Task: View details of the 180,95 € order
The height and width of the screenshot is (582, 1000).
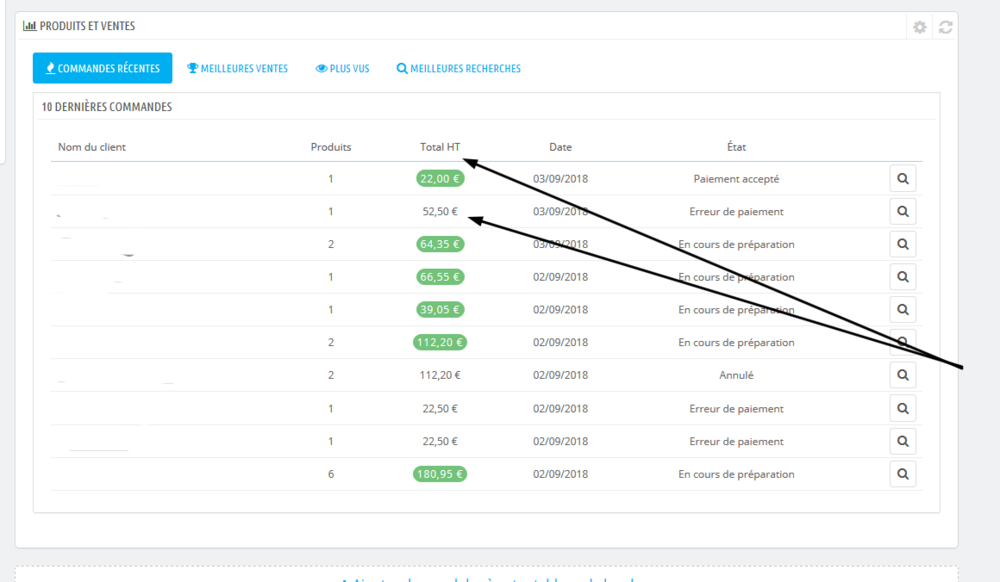Action: coord(903,474)
